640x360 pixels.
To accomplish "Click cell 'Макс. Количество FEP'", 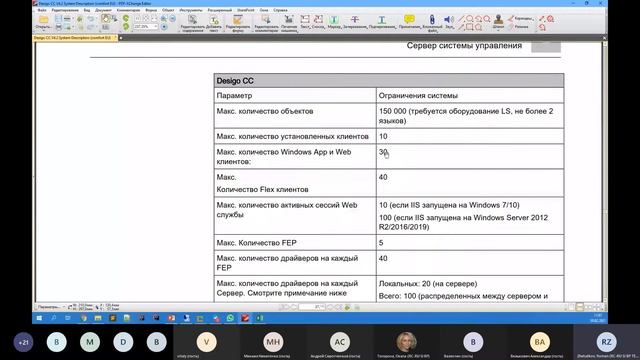I will (295, 243).
